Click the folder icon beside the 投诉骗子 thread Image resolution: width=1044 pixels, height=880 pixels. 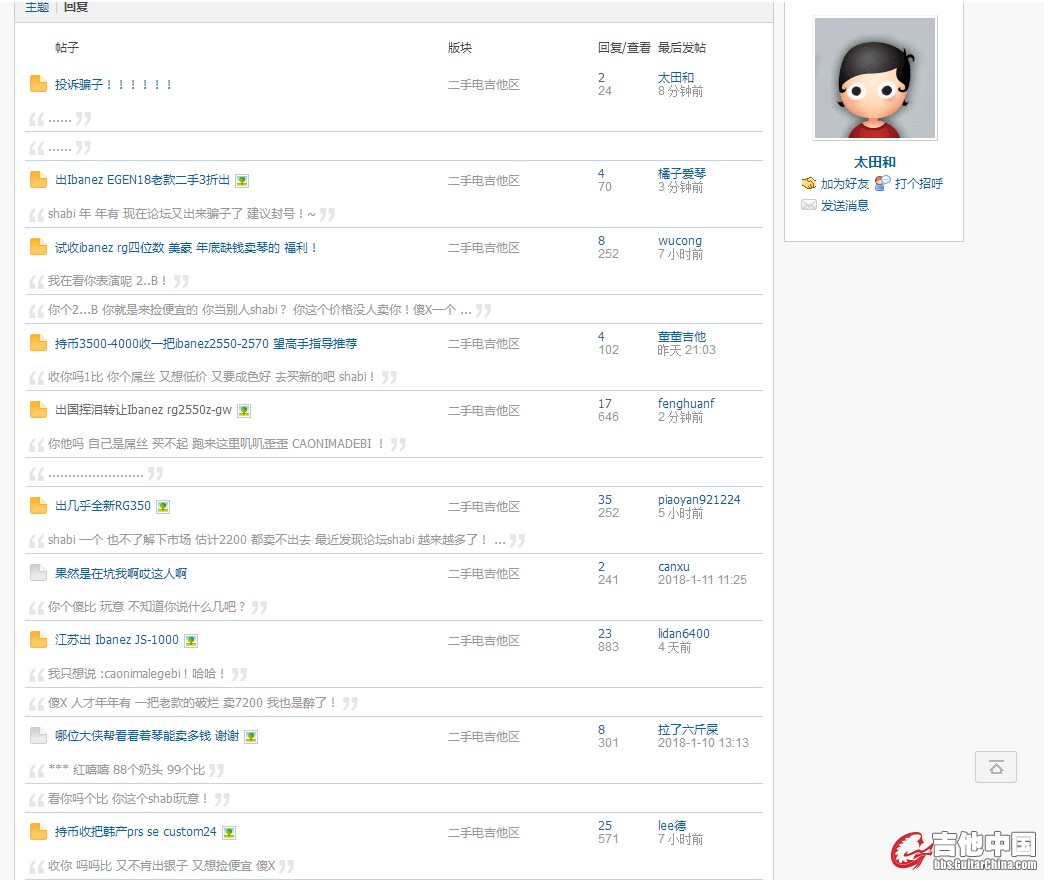tap(38, 84)
